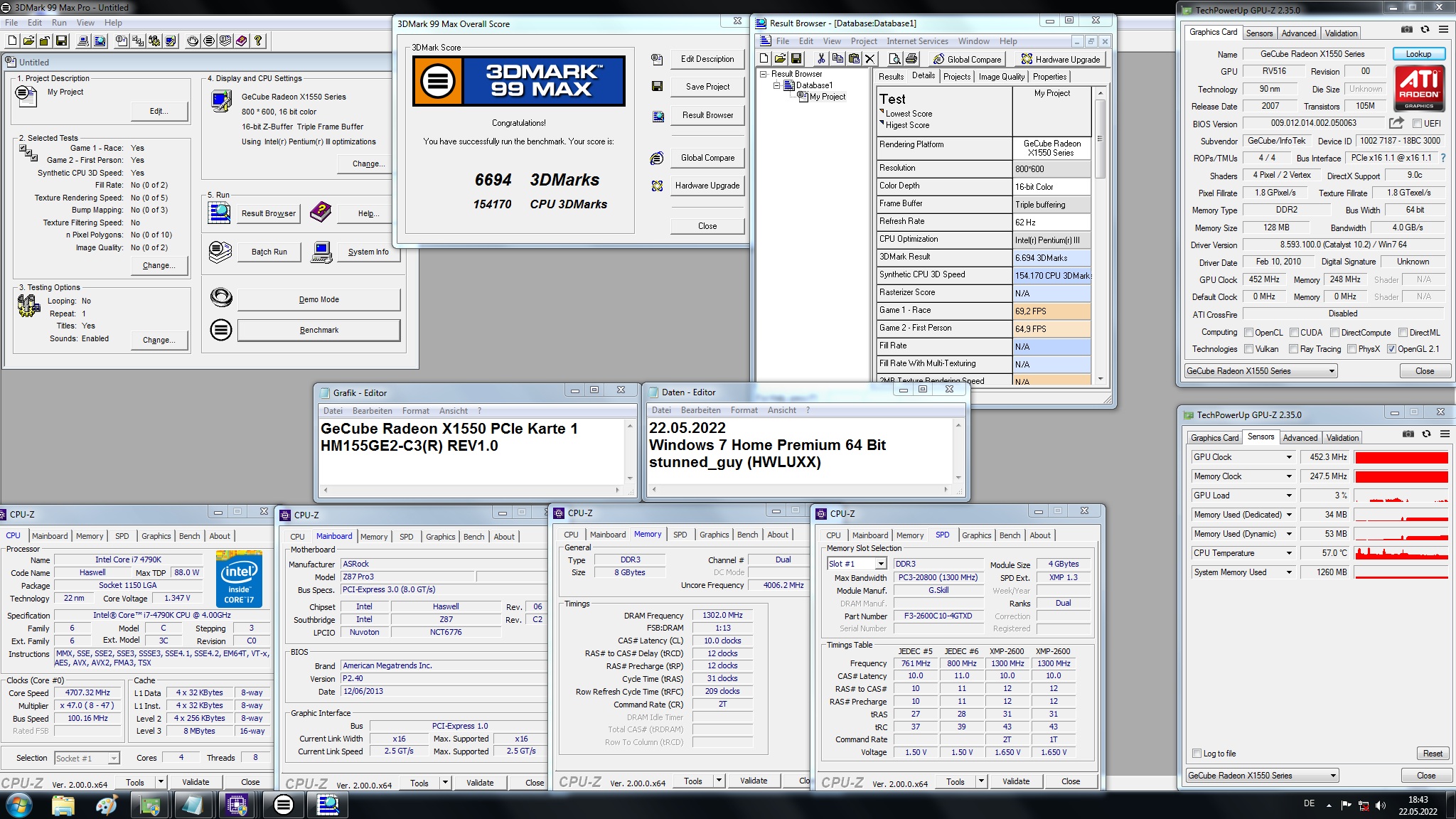
Task: Open Internet Services menu in Result Browser
Action: click(x=917, y=41)
